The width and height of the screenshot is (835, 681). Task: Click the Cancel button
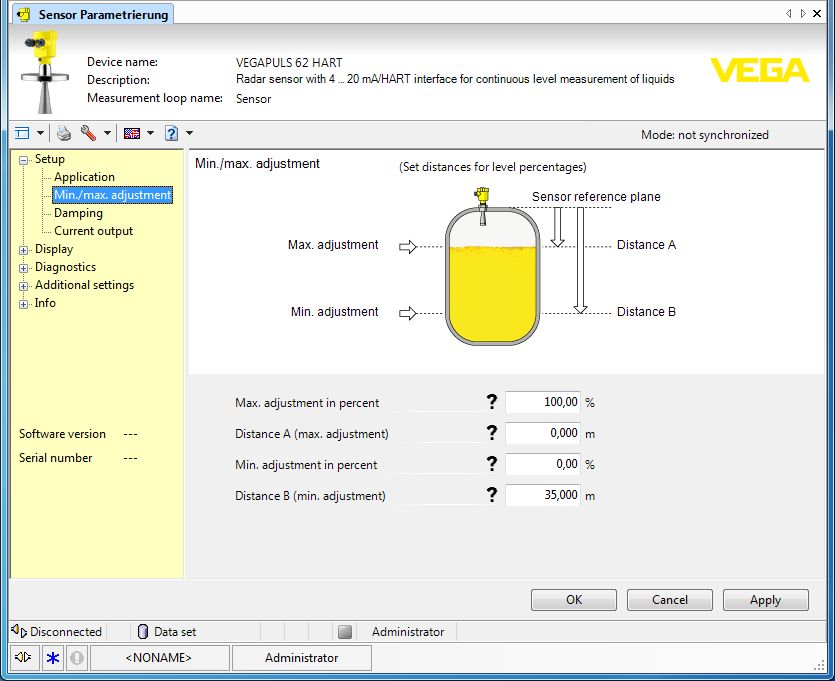click(669, 600)
